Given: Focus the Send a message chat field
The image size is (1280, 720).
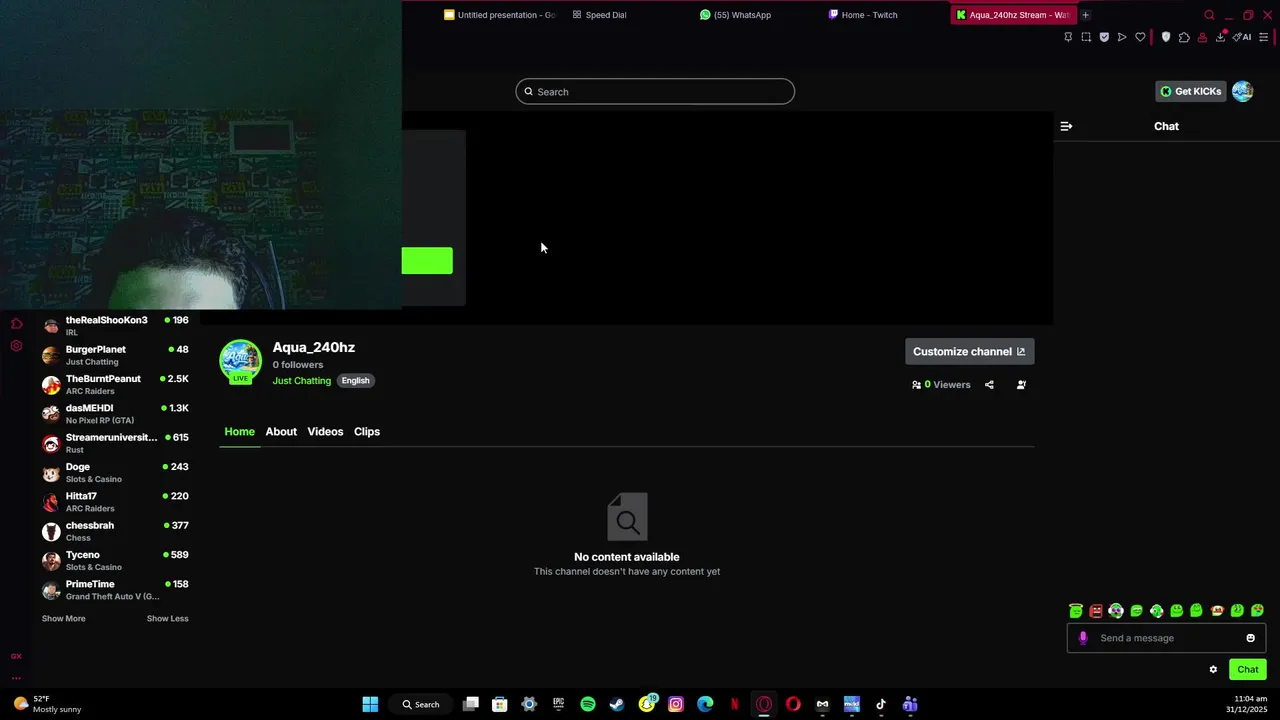Looking at the screenshot, I should click(1166, 638).
